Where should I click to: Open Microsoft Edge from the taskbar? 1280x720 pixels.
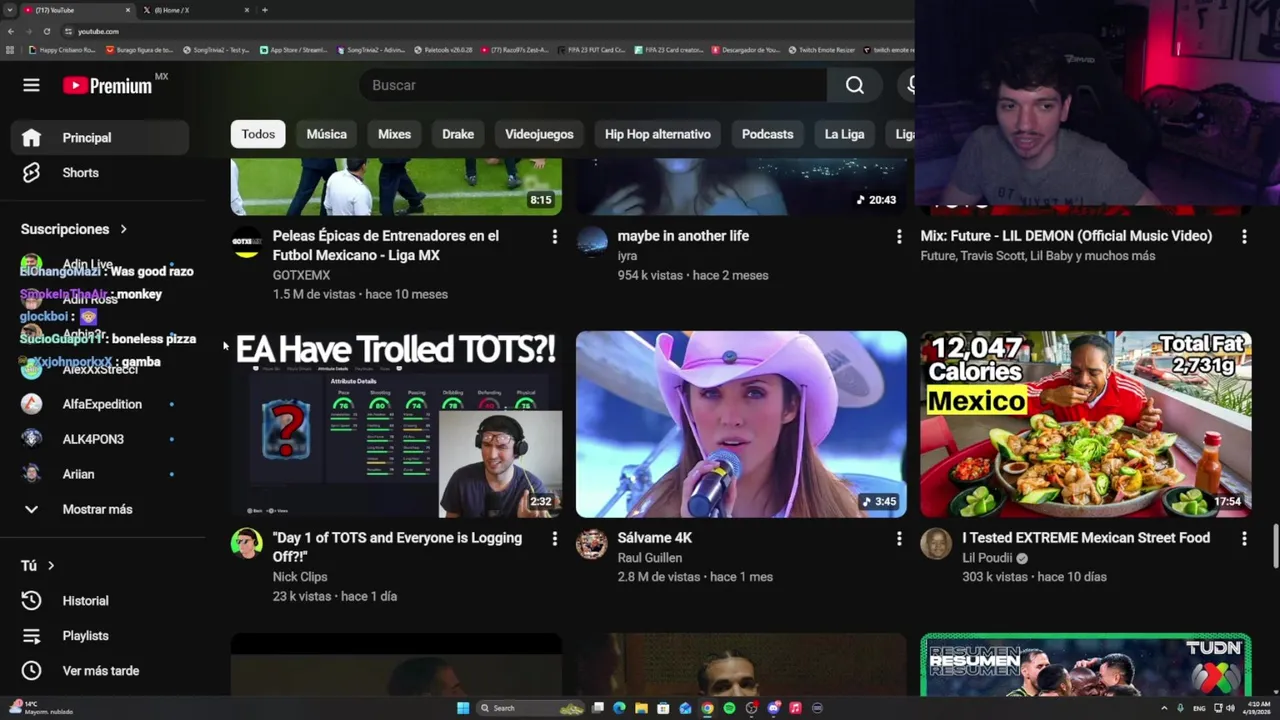[619, 708]
